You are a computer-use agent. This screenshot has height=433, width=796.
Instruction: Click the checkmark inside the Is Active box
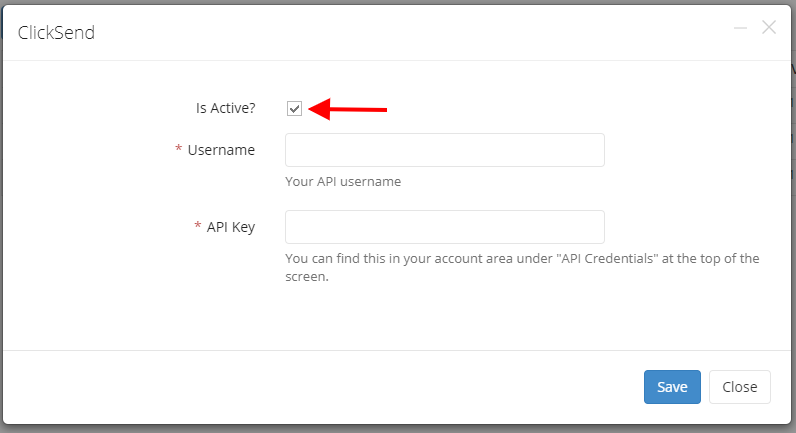point(294,108)
